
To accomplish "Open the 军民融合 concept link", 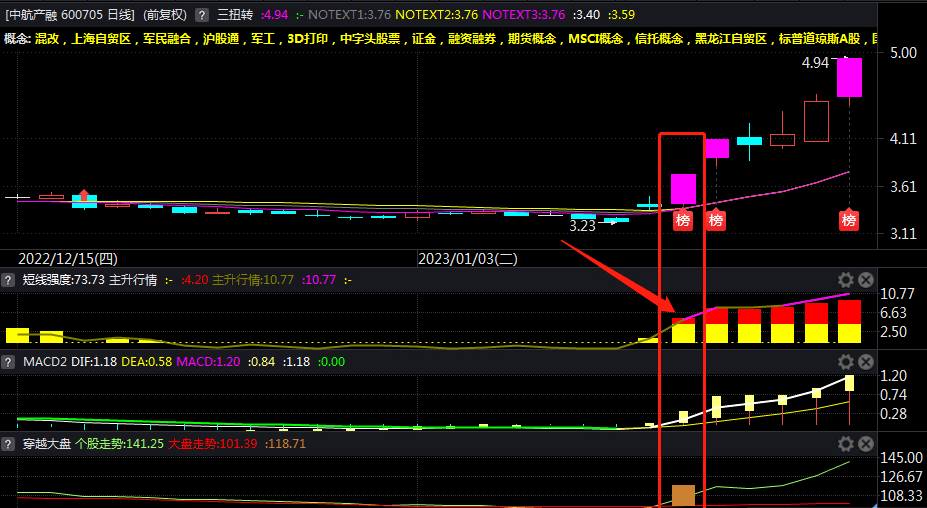I will tap(167, 39).
